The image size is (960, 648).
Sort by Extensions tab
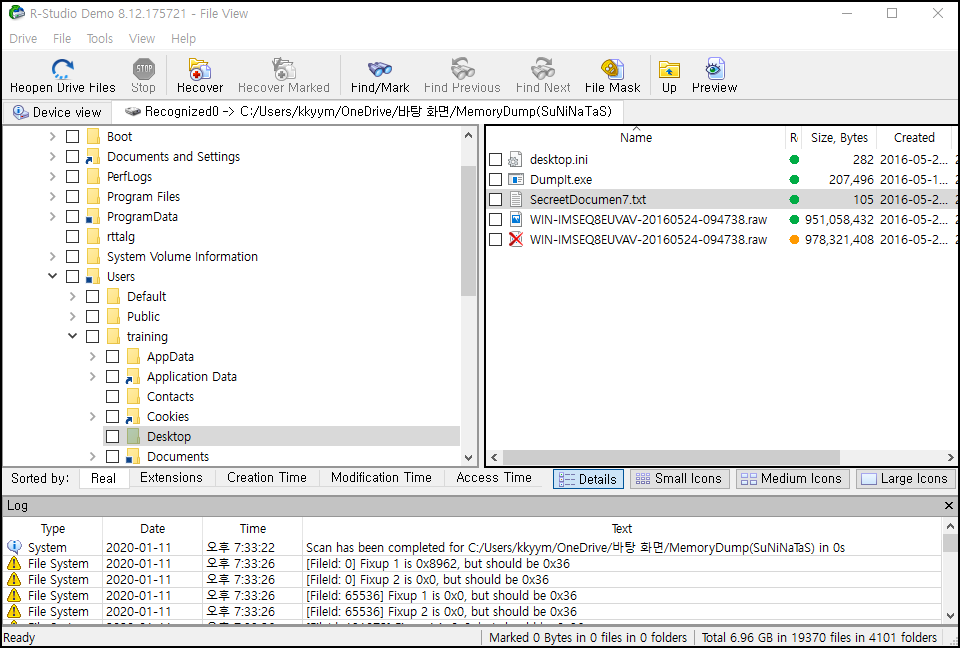tap(171, 478)
